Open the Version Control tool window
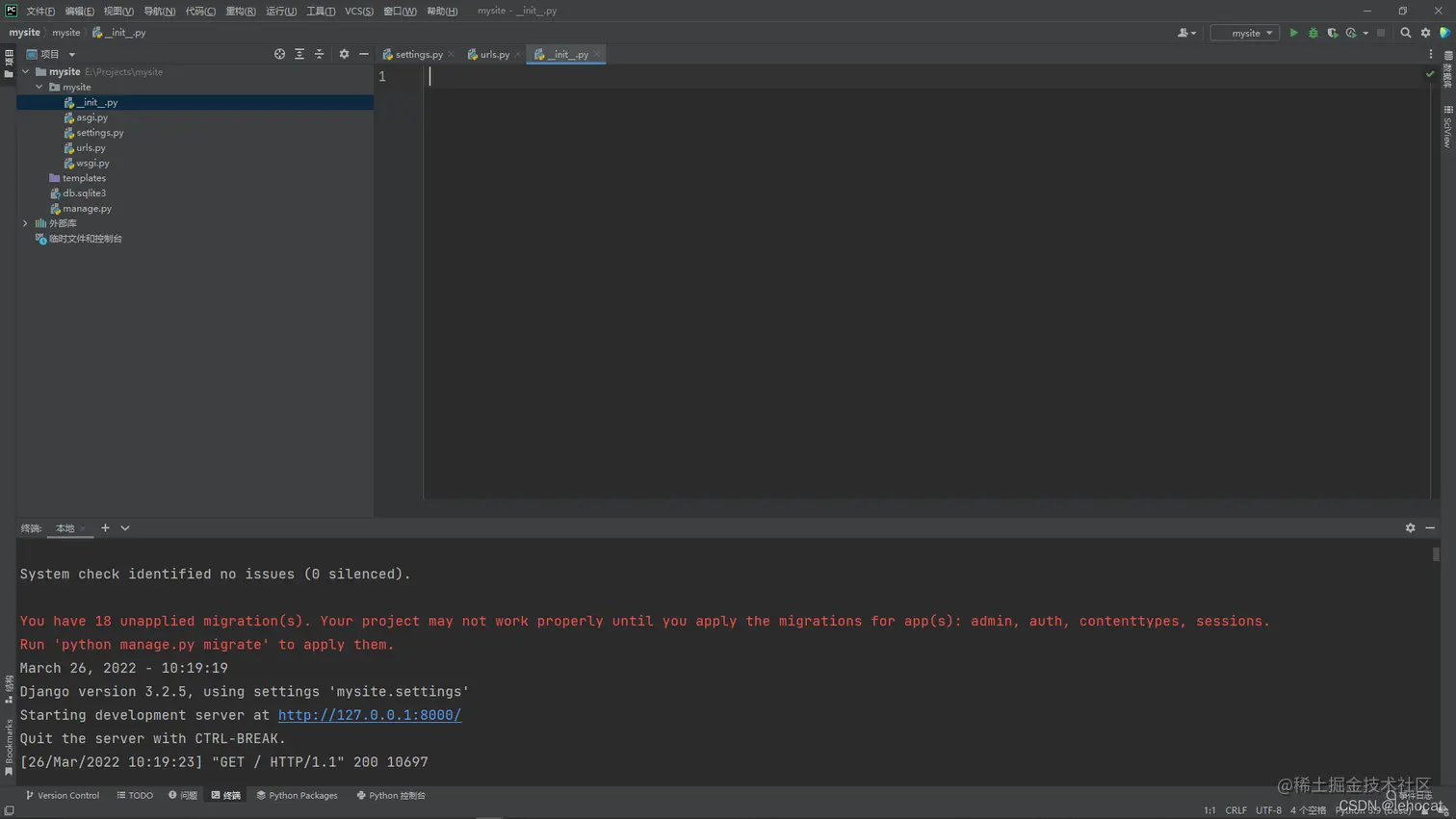 click(x=63, y=795)
